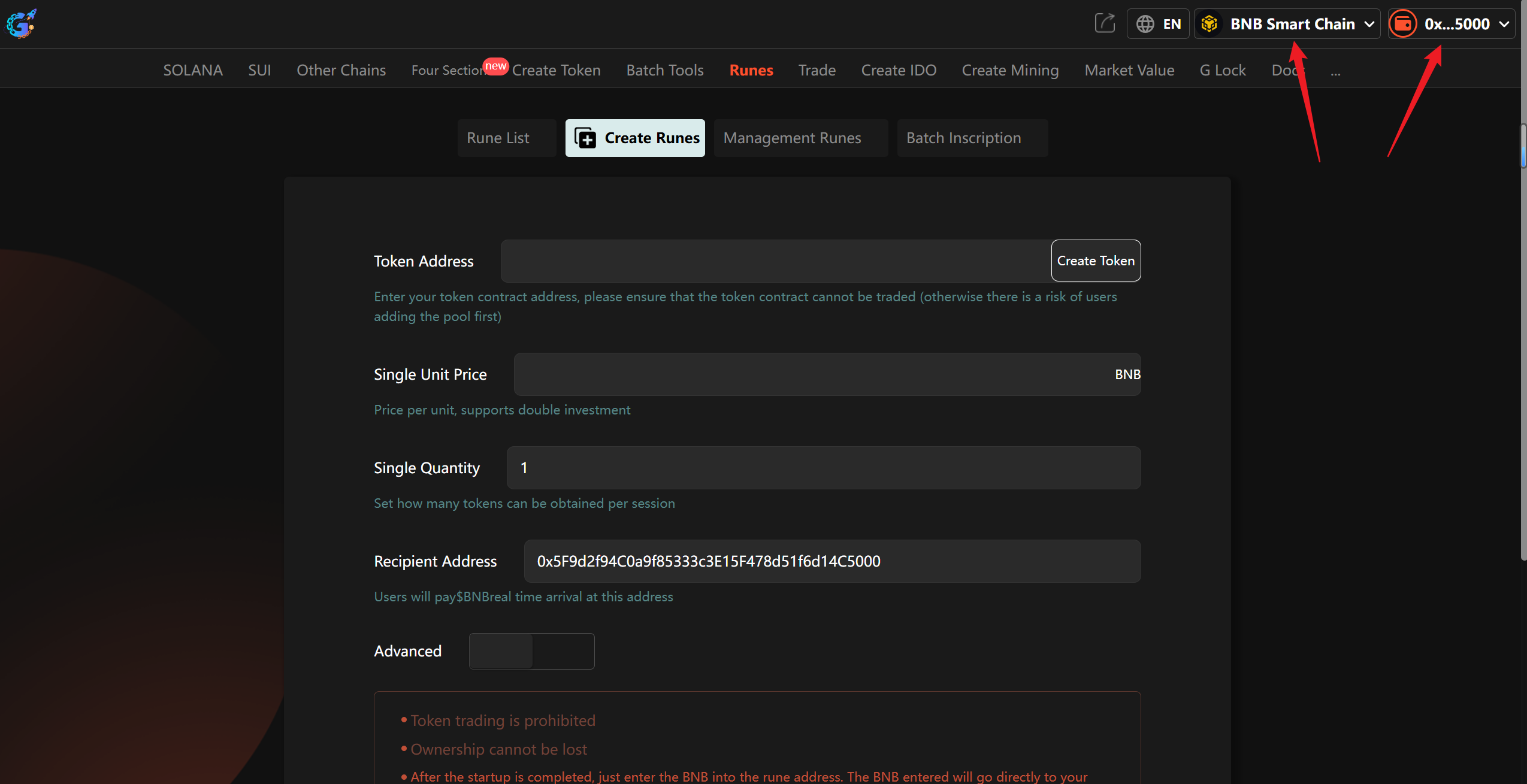Click the share icon in header
Image resolution: width=1527 pixels, height=784 pixels.
[x=1104, y=23]
